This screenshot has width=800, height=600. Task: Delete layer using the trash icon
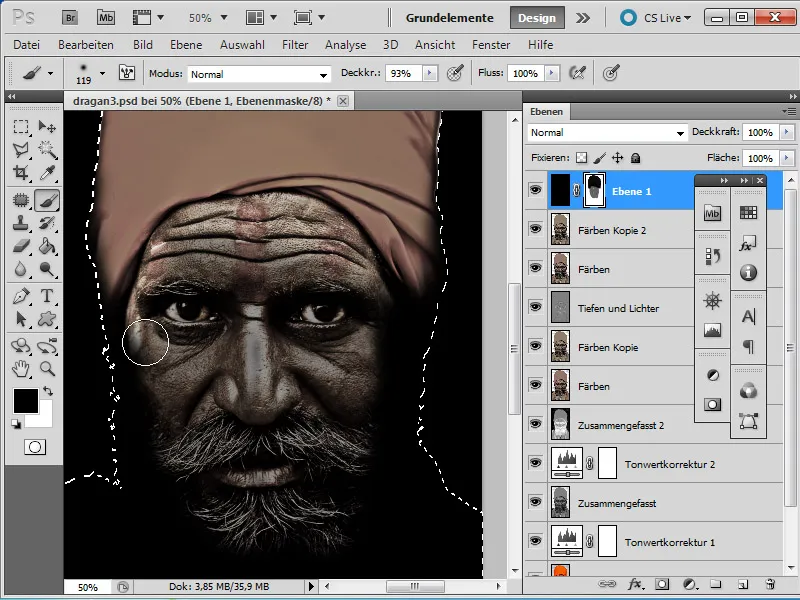769,583
